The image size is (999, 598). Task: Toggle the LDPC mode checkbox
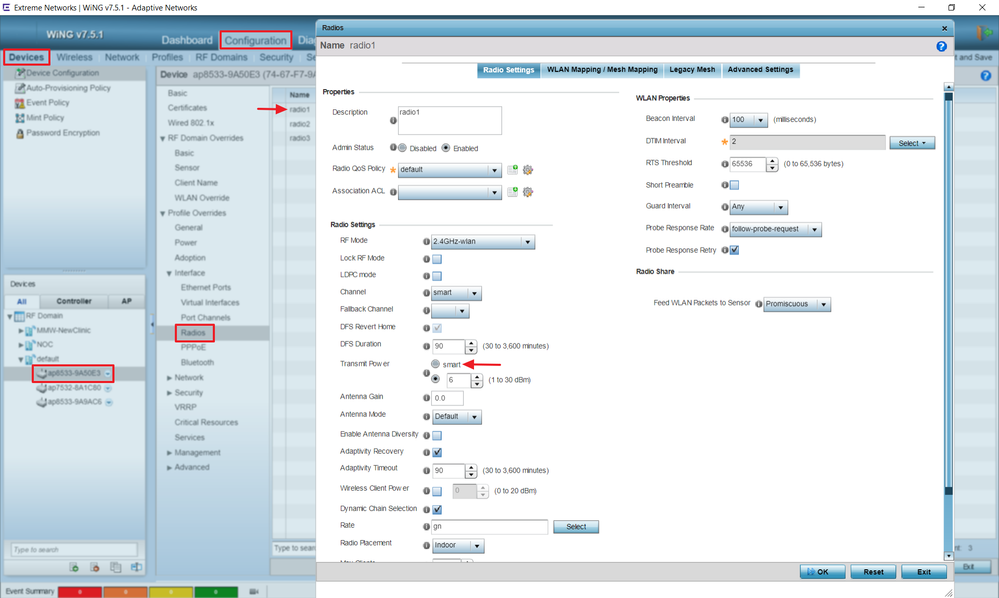(437, 276)
